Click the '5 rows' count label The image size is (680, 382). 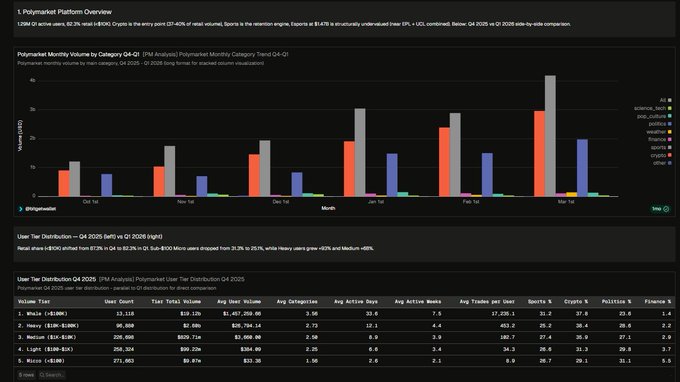[x=26, y=375]
